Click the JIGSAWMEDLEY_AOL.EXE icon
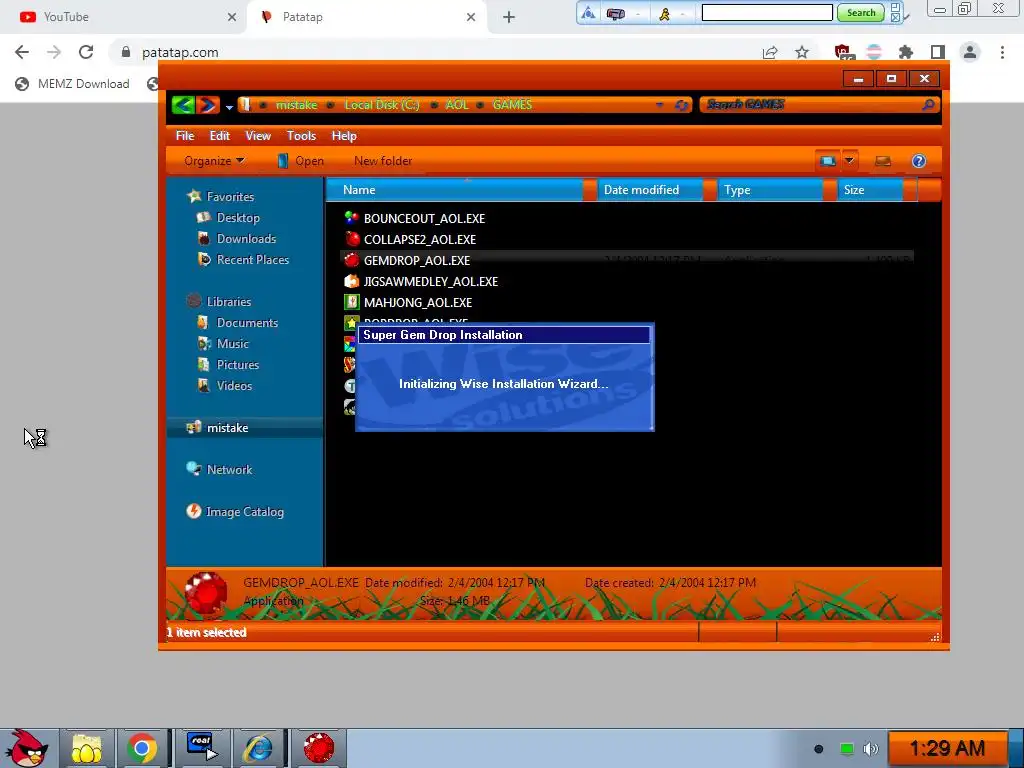 351,281
